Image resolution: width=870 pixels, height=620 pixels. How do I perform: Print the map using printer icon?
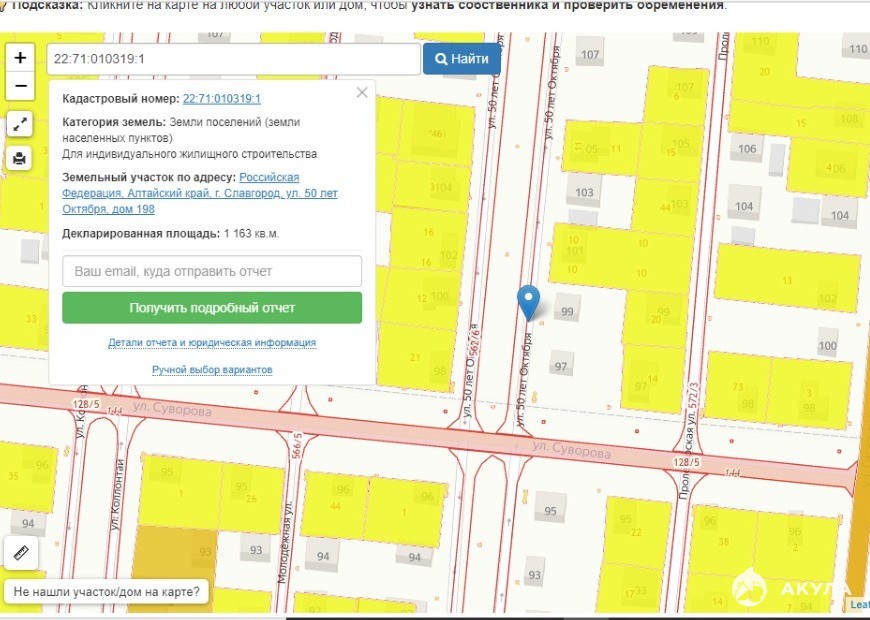click(x=20, y=158)
